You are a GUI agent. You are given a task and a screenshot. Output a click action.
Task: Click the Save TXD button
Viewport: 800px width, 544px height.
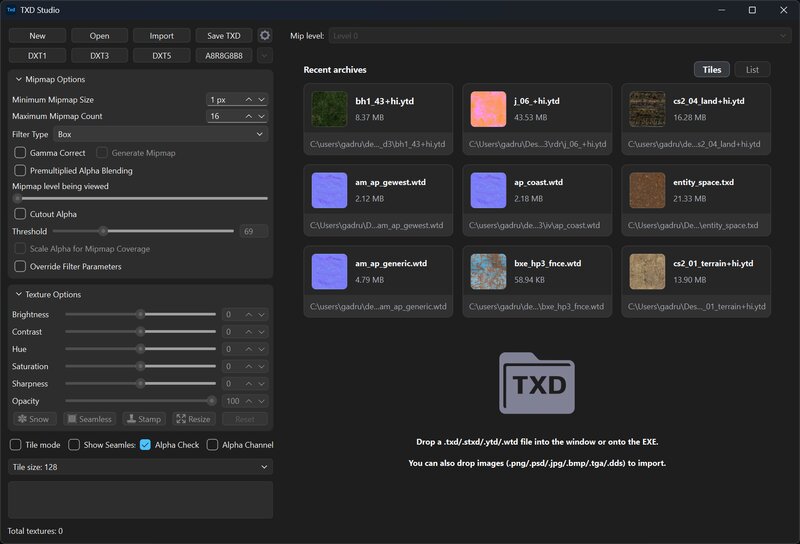tap(224, 35)
